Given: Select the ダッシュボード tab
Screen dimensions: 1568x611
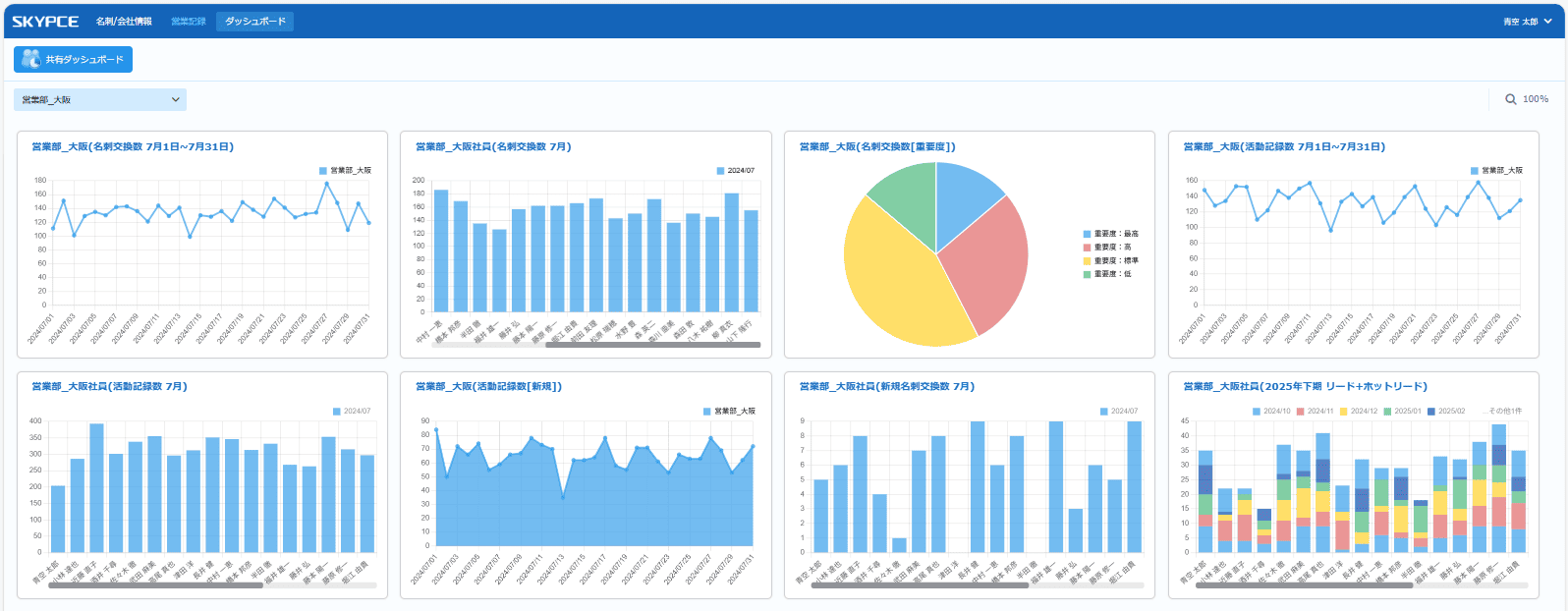Looking at the screenshot, I should [254, 21].
